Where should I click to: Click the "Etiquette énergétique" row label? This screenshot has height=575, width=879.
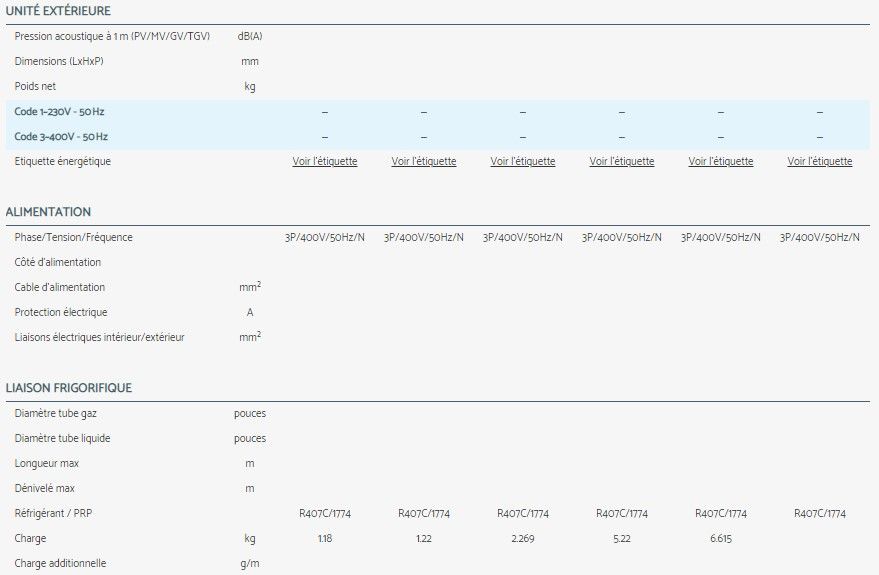point(63,162)
